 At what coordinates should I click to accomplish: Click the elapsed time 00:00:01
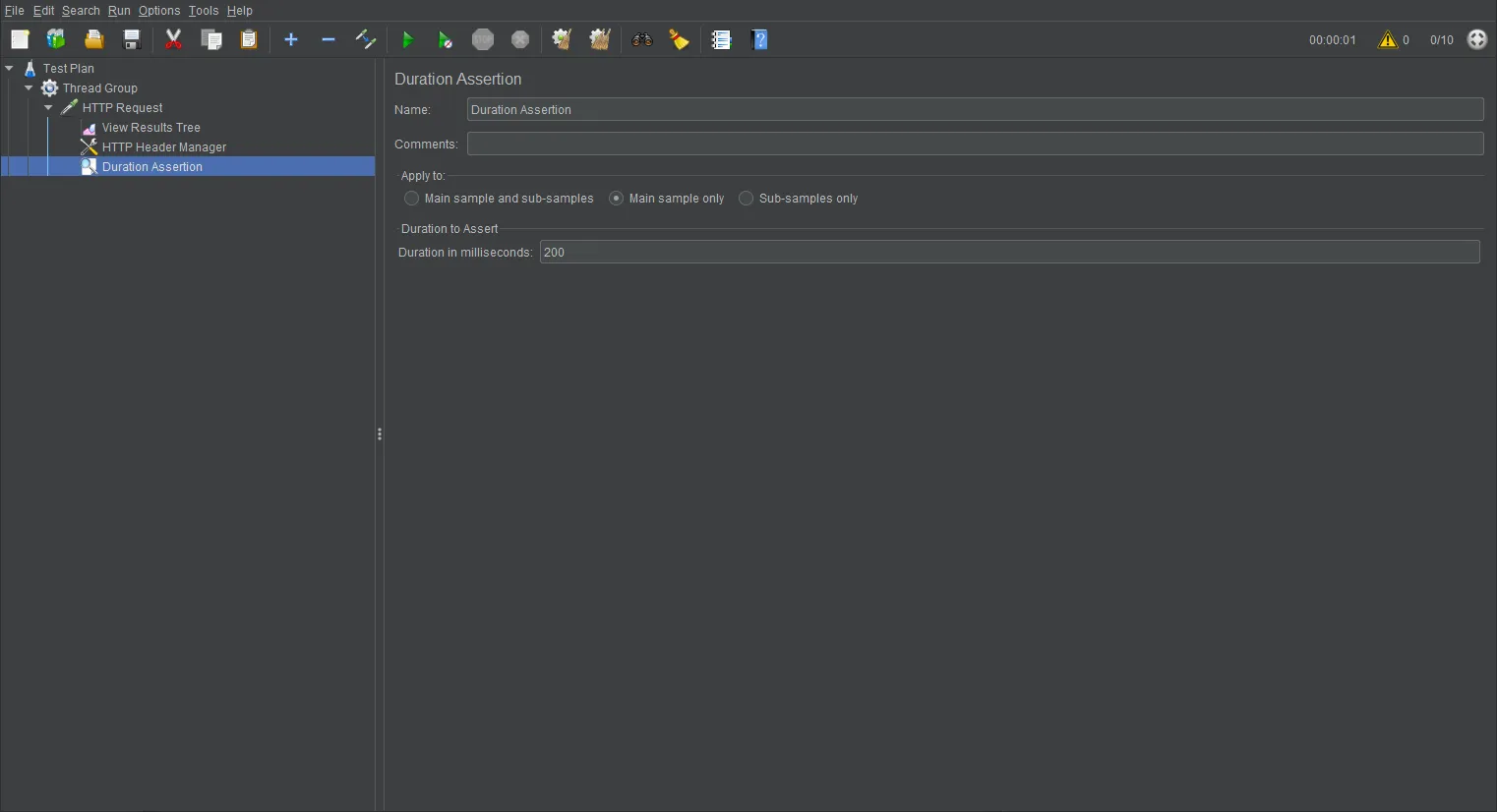click(1332, 40)
